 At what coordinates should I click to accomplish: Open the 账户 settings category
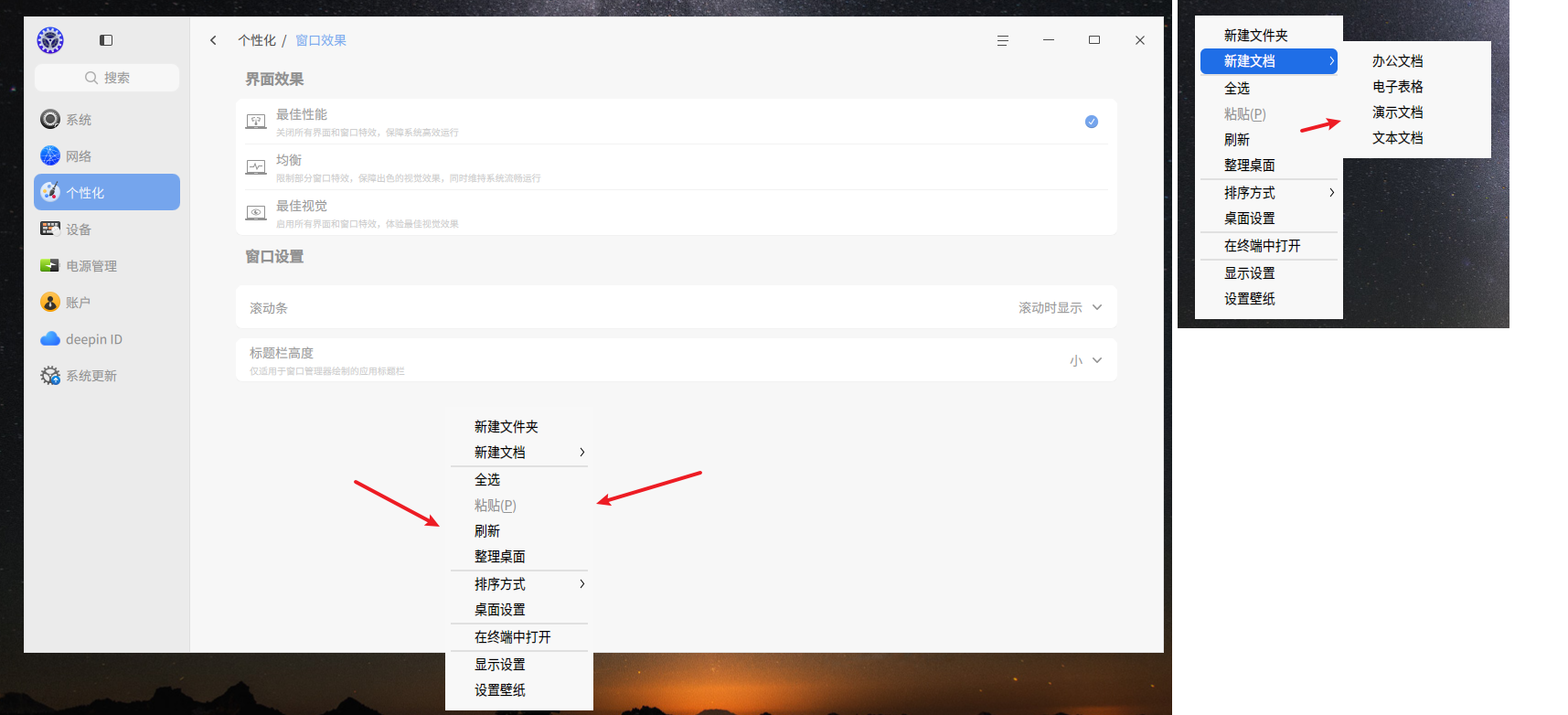107,303
